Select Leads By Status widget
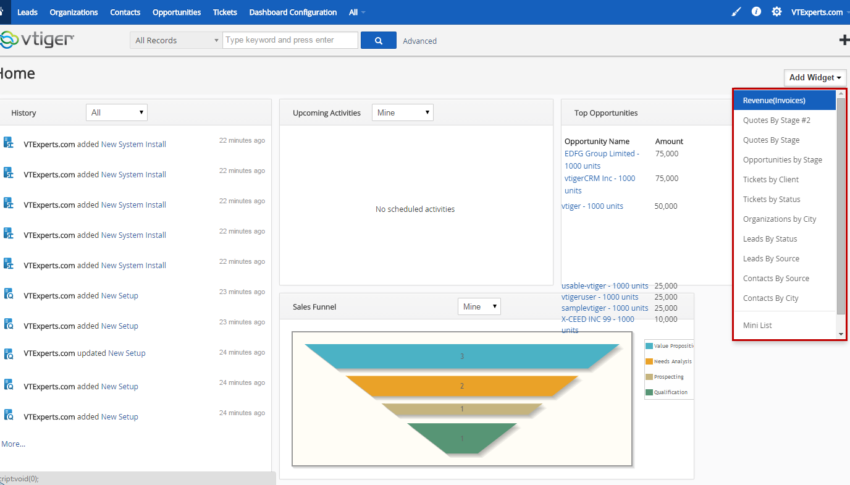Screen dimensions: 850x485 [770, 239]
